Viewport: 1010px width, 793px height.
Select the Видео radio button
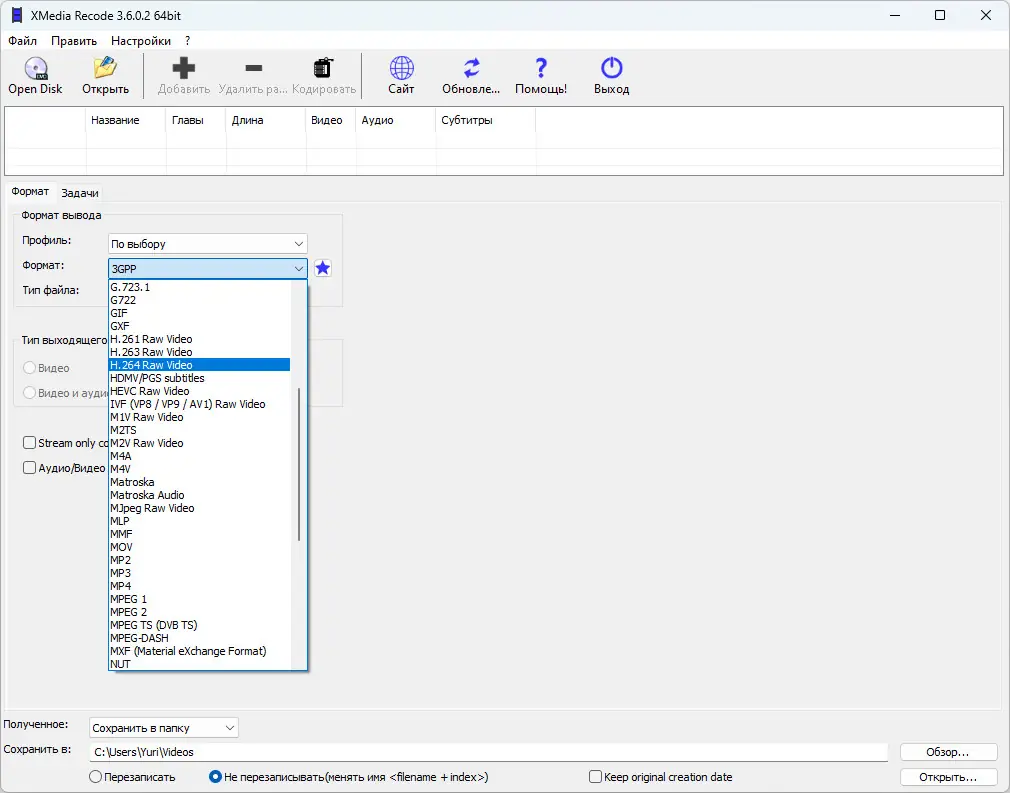pyautogui.click(x=29, y=368)
